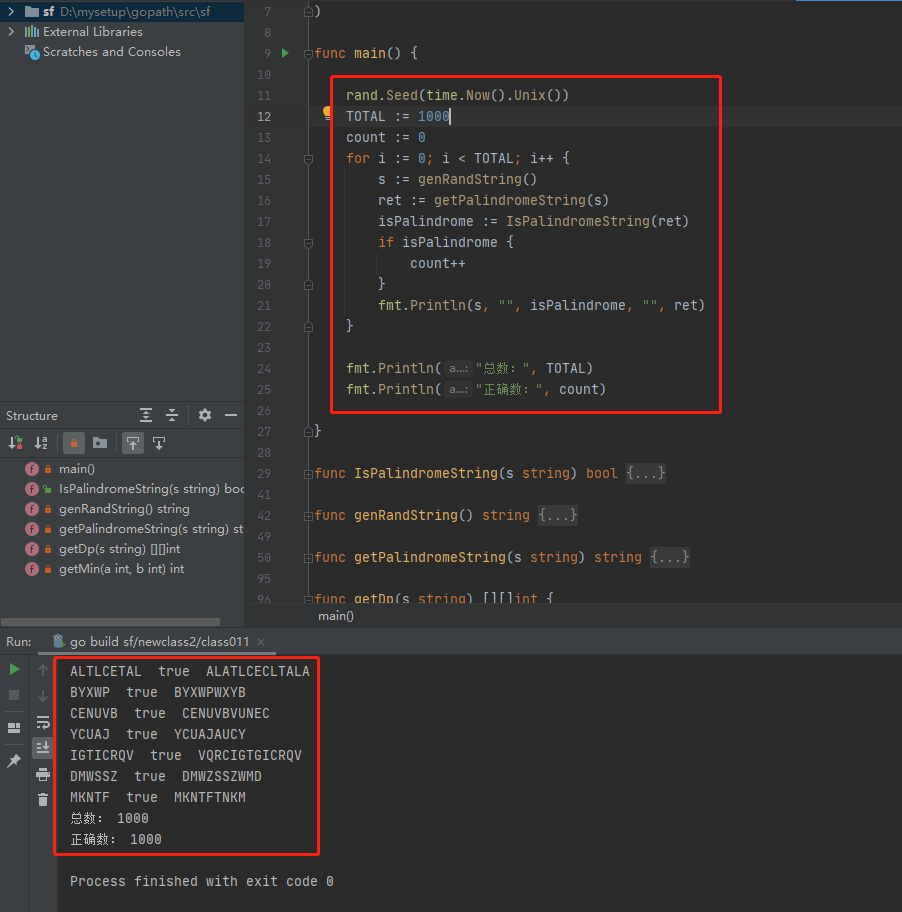
Task: Select getPalindromeString in Structure list
Action: pyautogui.click(x=151, y=529)
